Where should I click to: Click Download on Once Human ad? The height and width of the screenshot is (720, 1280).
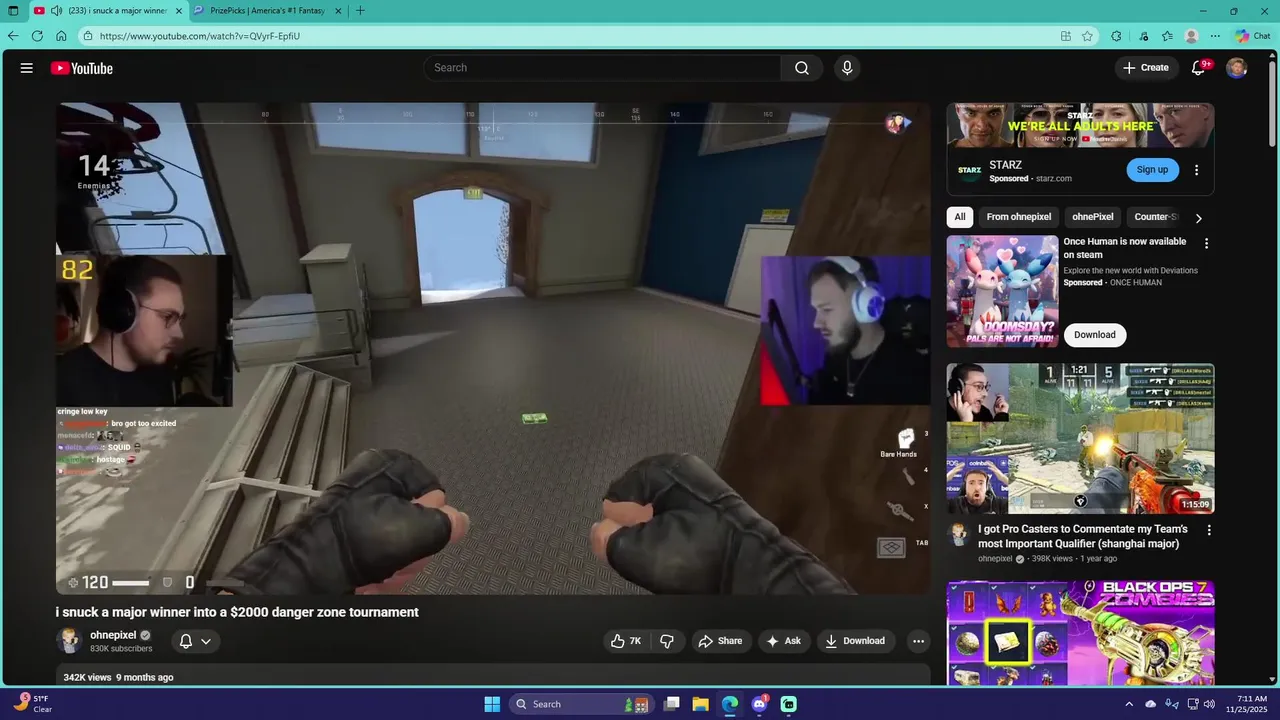[x=1095, y=335]
